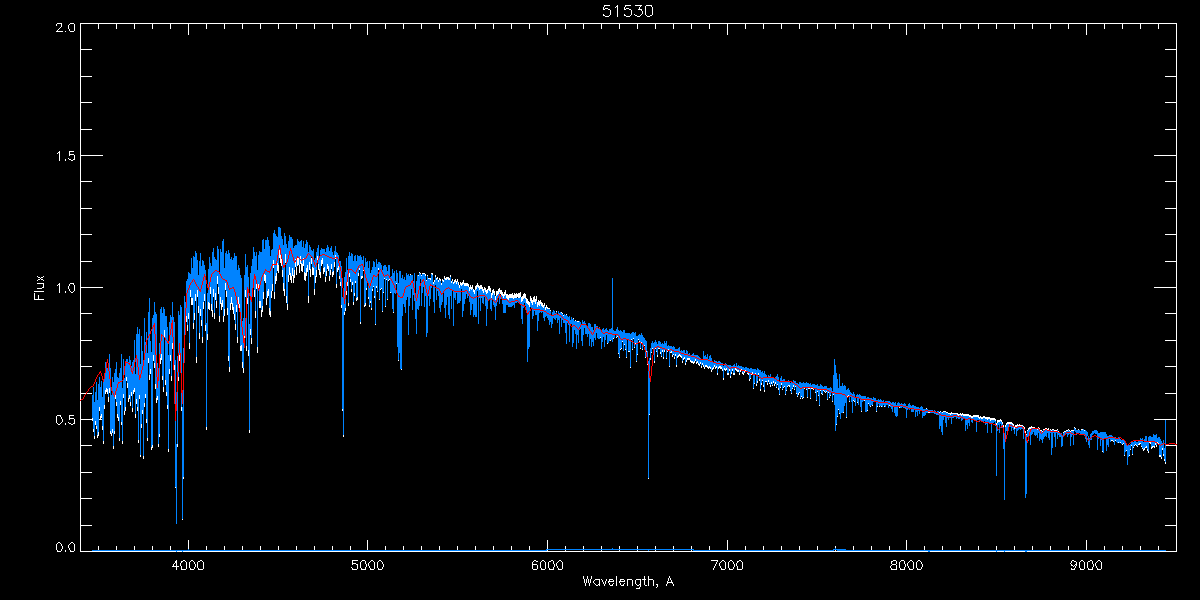Click the Wavelength, A x-axis label
Image resolution: width=1200 pixels, height=600 pixels.
(627, 581)
